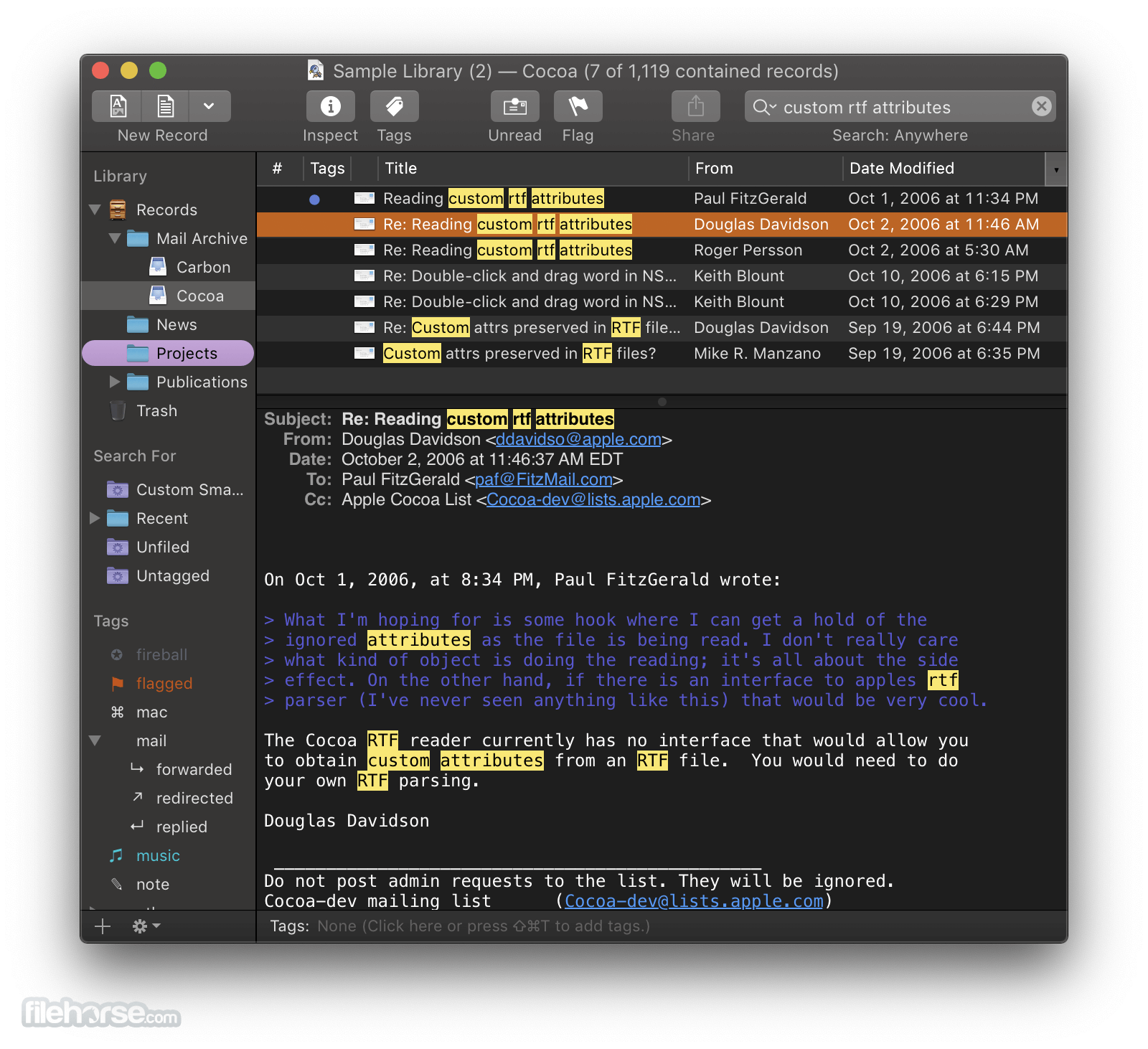
Task: Open the Inspect info panel
Action: pos(330,106)
